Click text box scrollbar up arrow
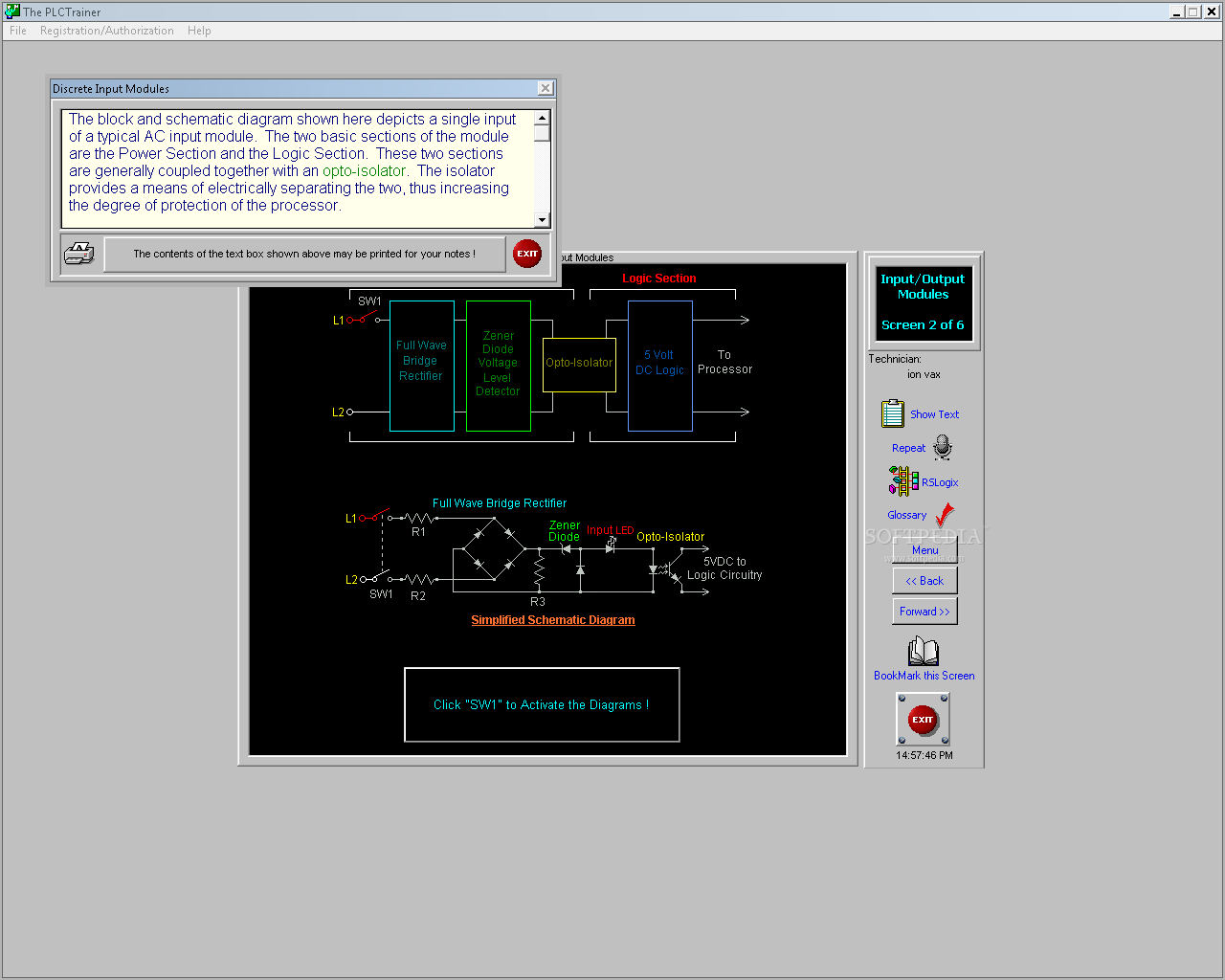Viewport: 1225px width, 980px height. [x=543, y=119]
